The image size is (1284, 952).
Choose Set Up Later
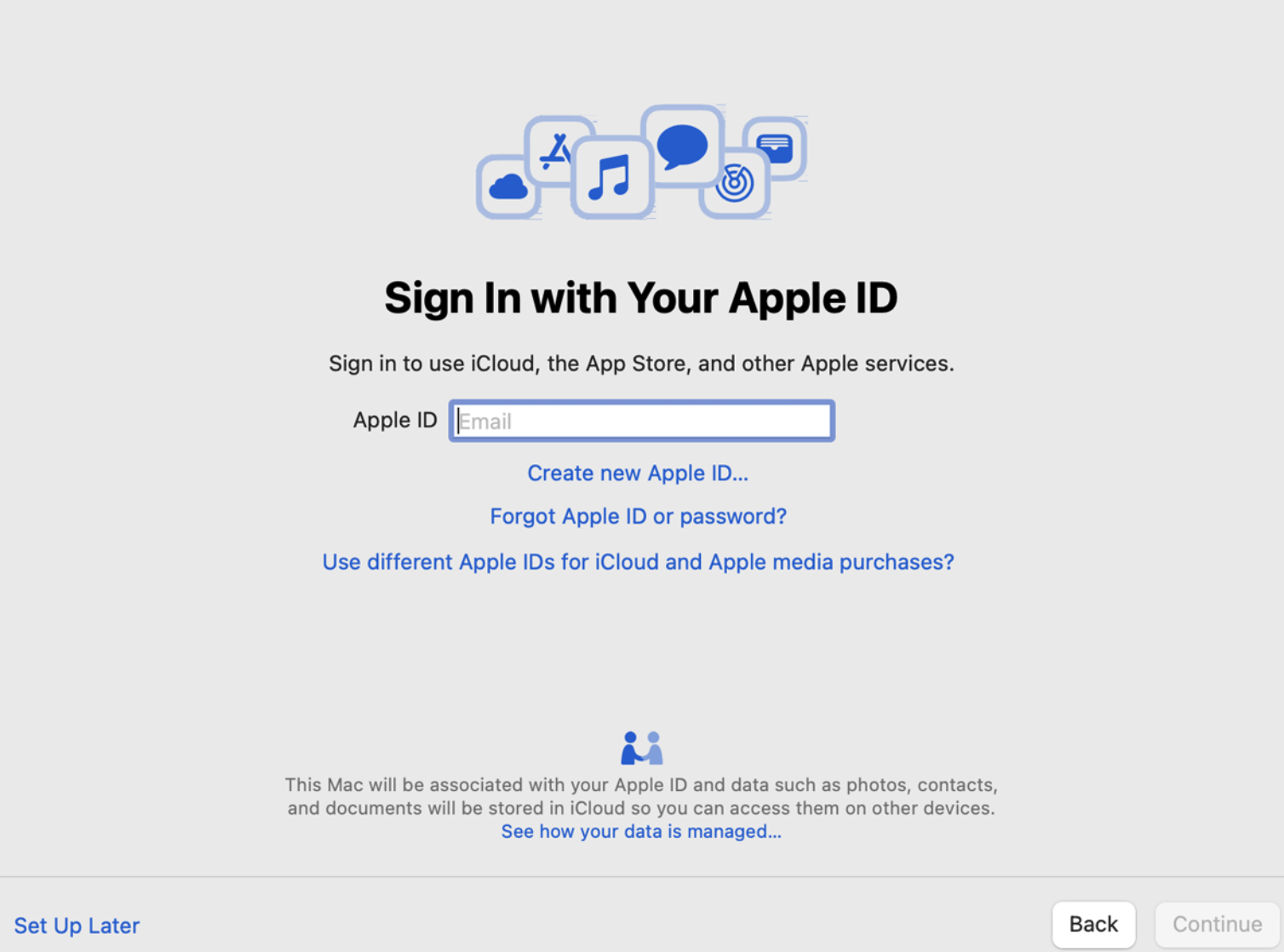[77, 925]
